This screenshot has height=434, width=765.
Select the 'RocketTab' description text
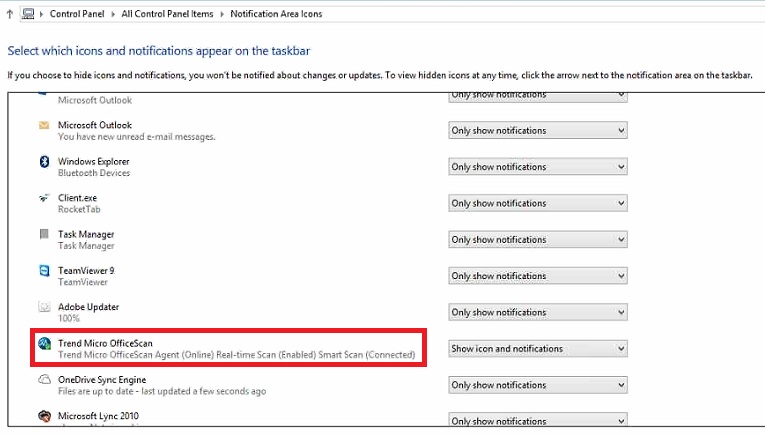coord(79,210)
